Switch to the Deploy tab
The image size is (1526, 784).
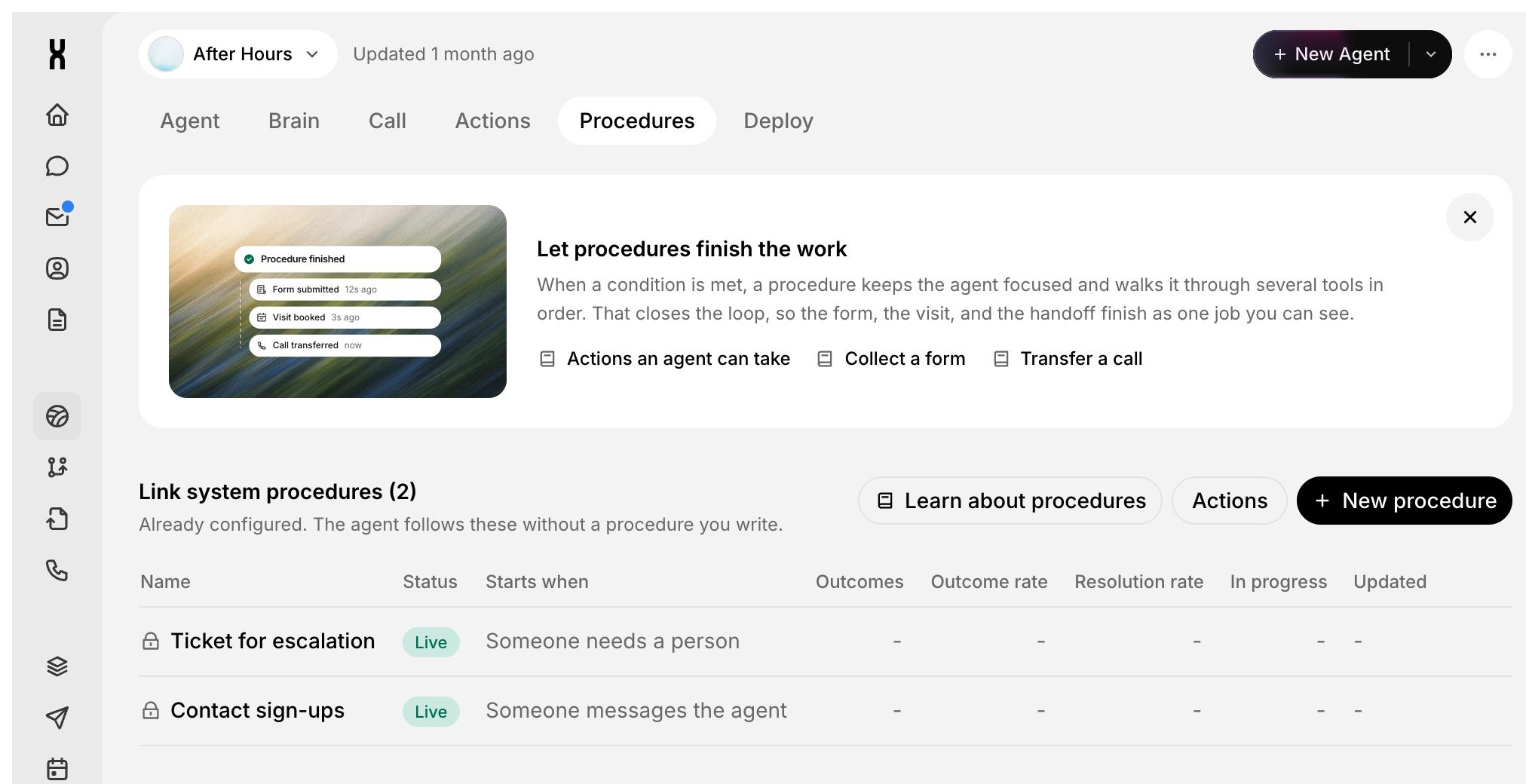(778, 121)
